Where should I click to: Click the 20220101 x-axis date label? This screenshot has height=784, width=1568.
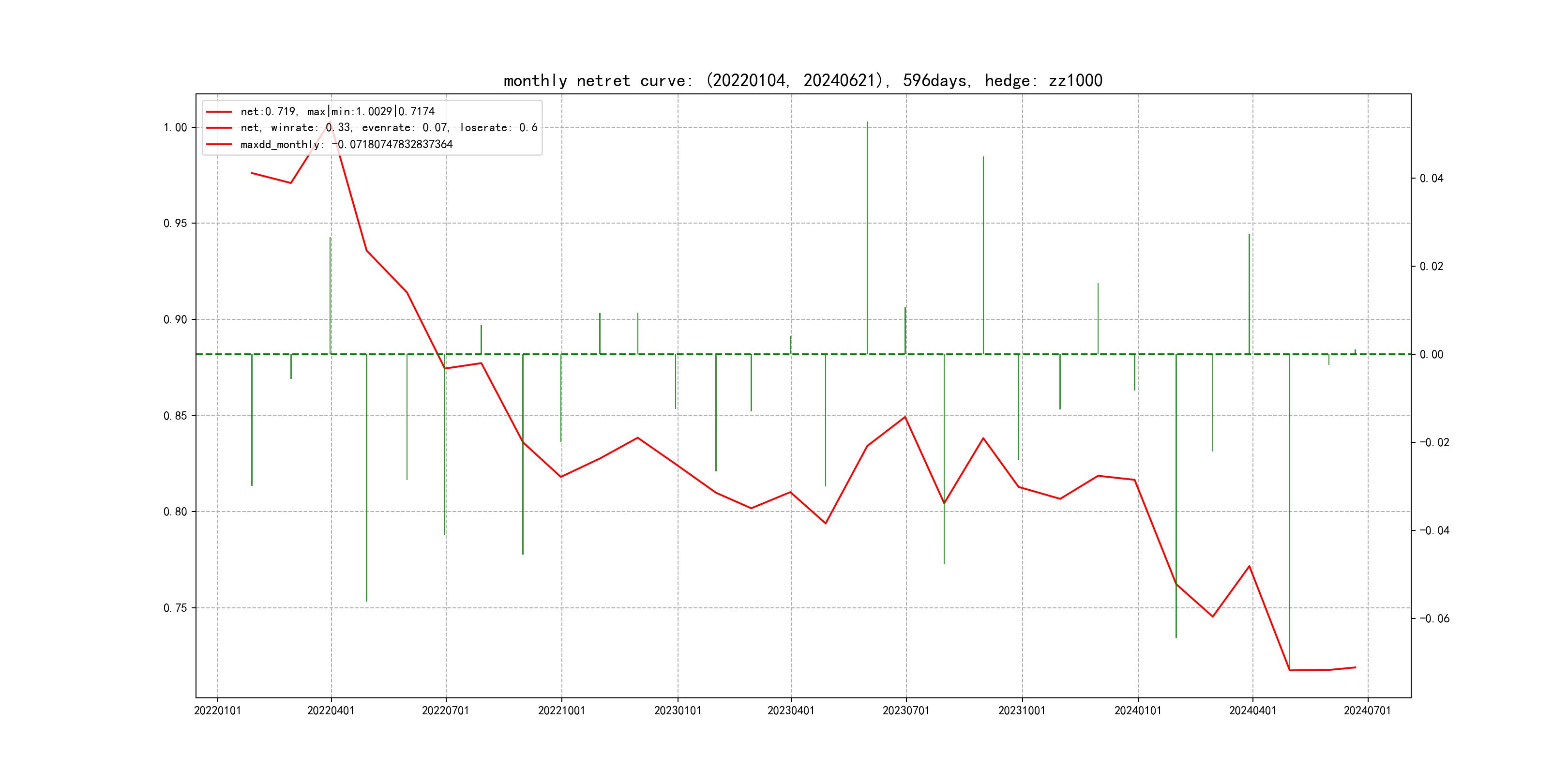pyautogui.click(x=217, y=710)
